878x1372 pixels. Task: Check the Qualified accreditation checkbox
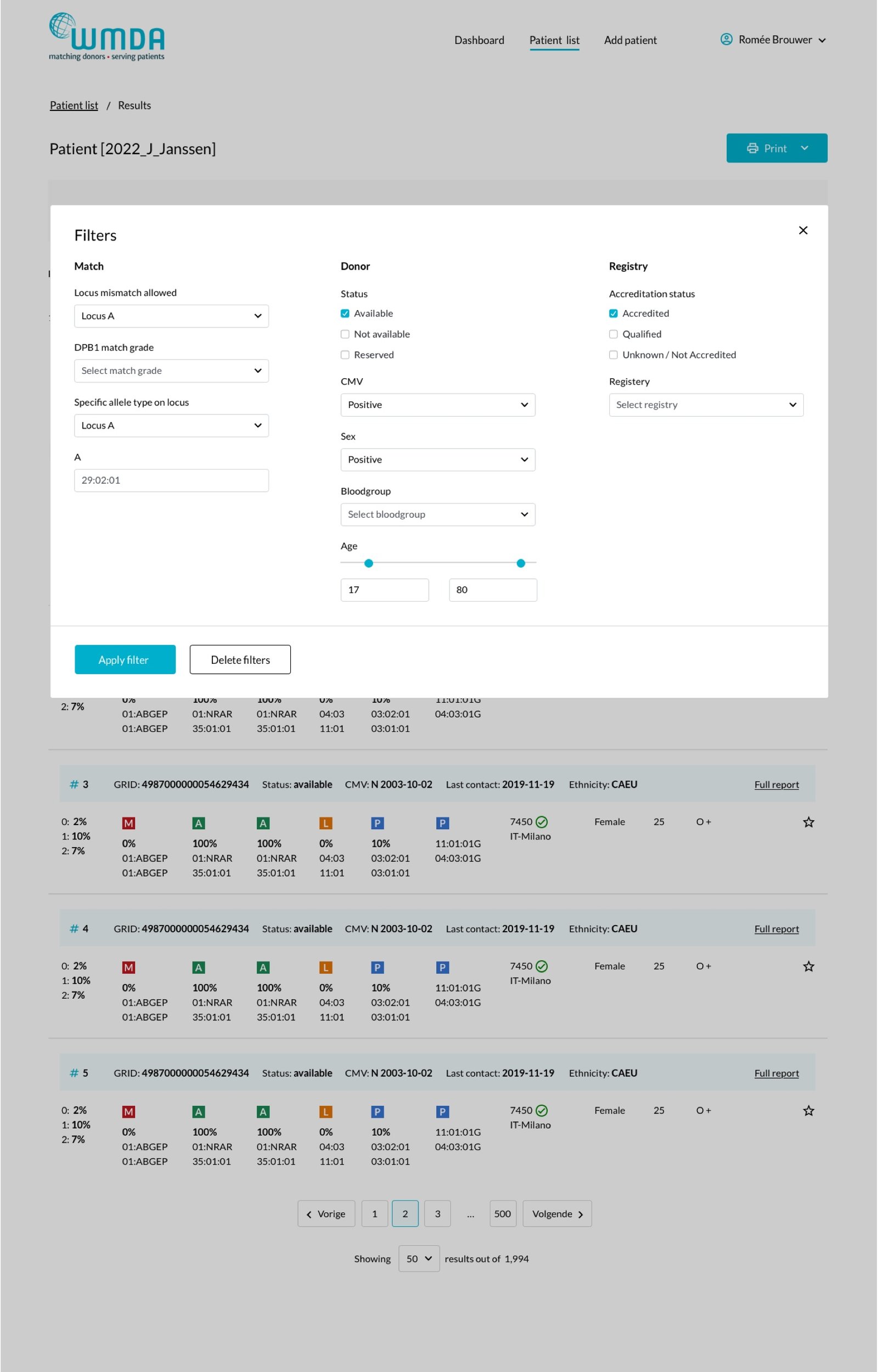pos(614,334)
